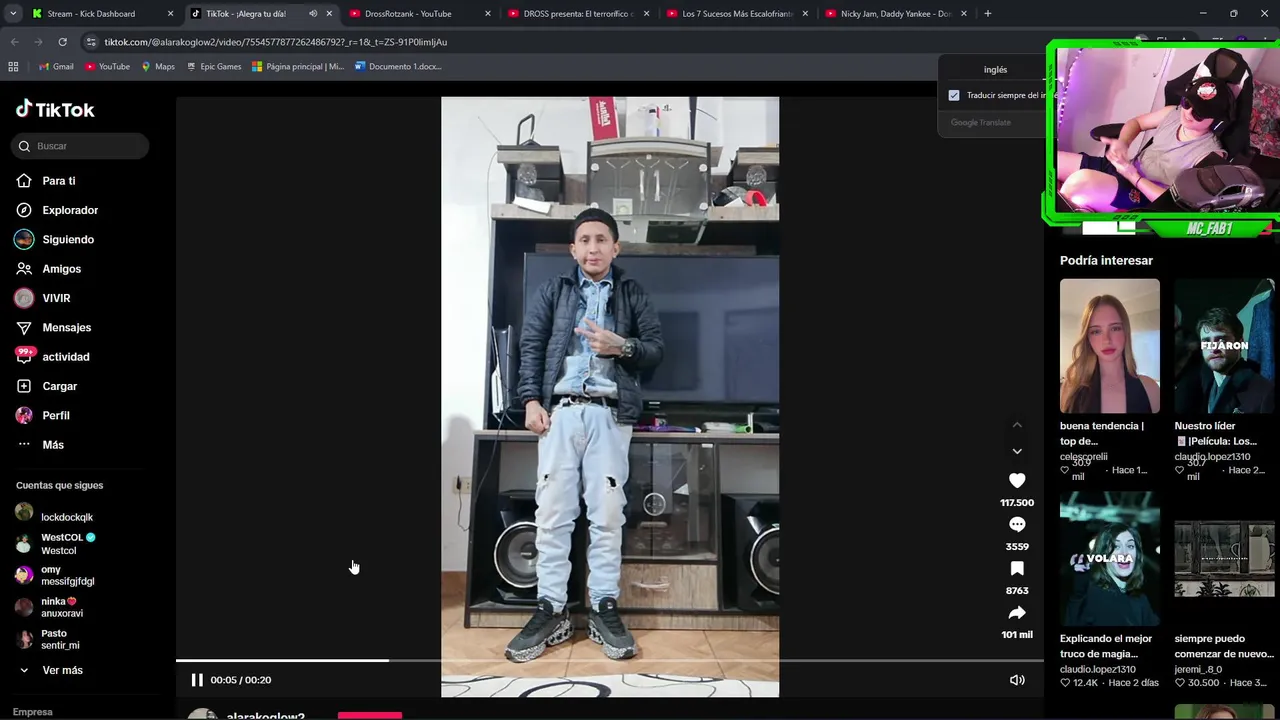Go to the next video arrow
The height and width of the screenshot is (720, 1280).
click(x=1017, y=451)
